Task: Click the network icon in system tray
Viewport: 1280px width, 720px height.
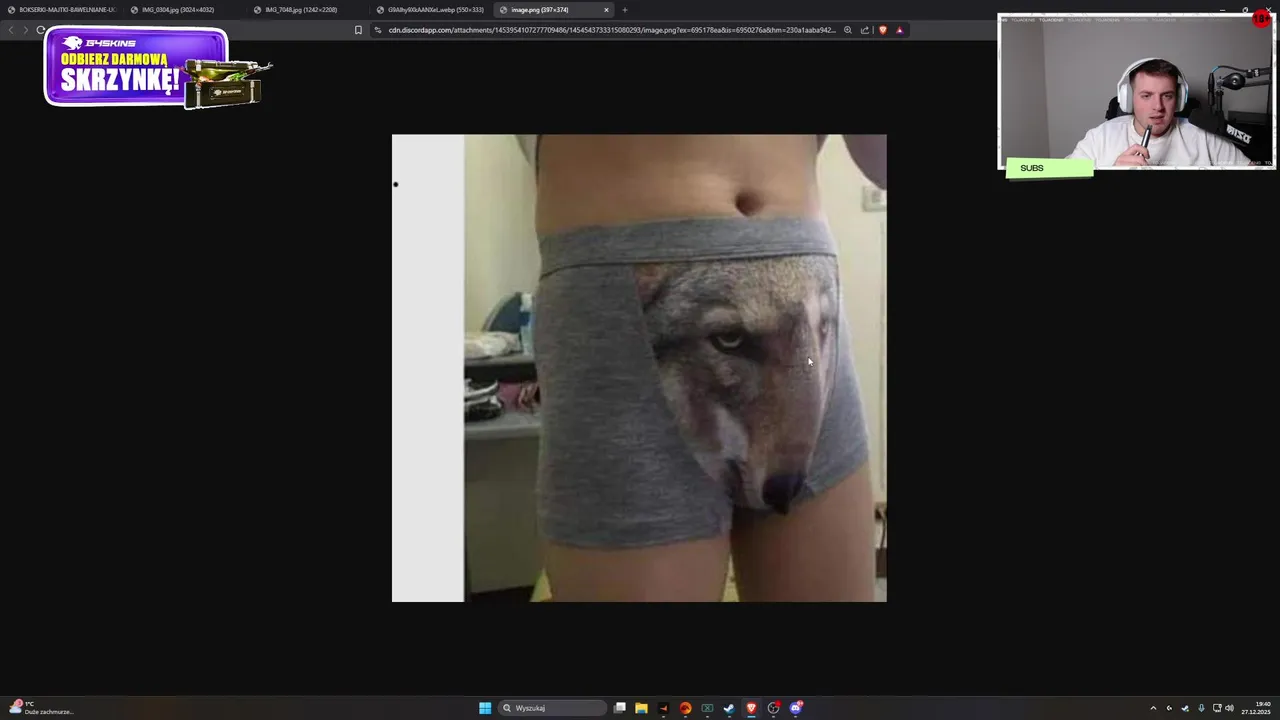Action: 1216,708
